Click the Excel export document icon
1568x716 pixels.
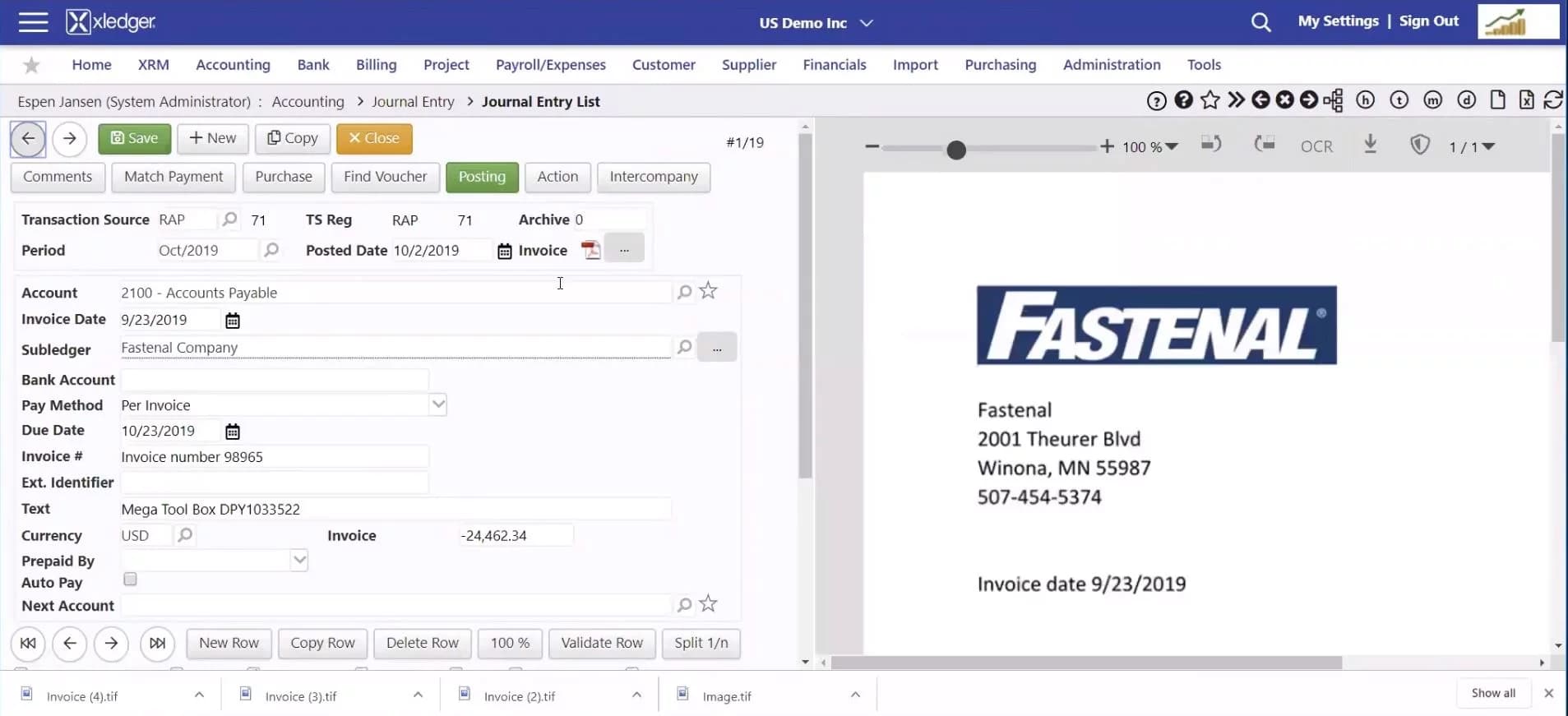point(1526,100)
